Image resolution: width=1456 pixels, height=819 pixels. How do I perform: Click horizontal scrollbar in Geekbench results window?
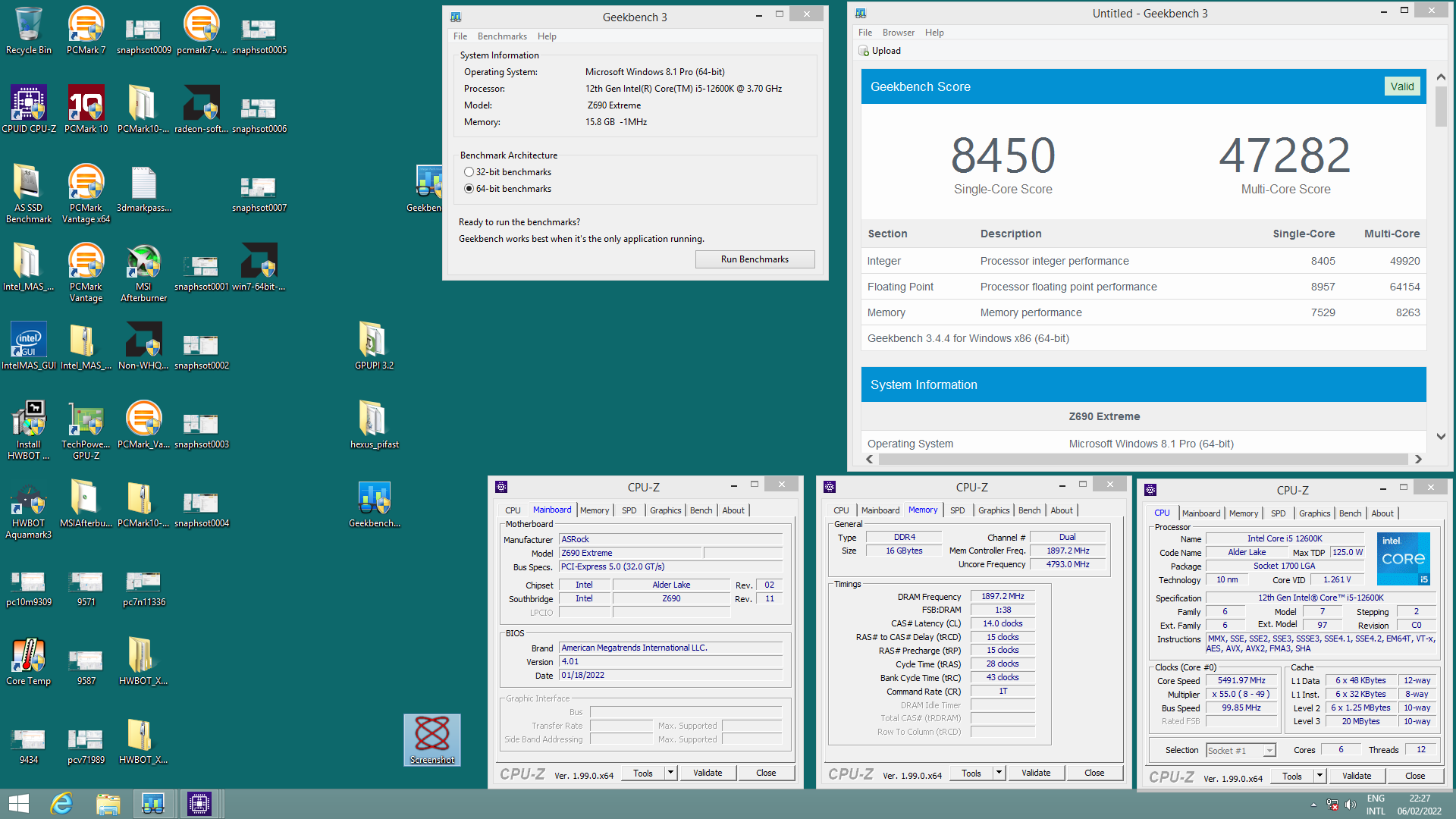point(1144,459)
